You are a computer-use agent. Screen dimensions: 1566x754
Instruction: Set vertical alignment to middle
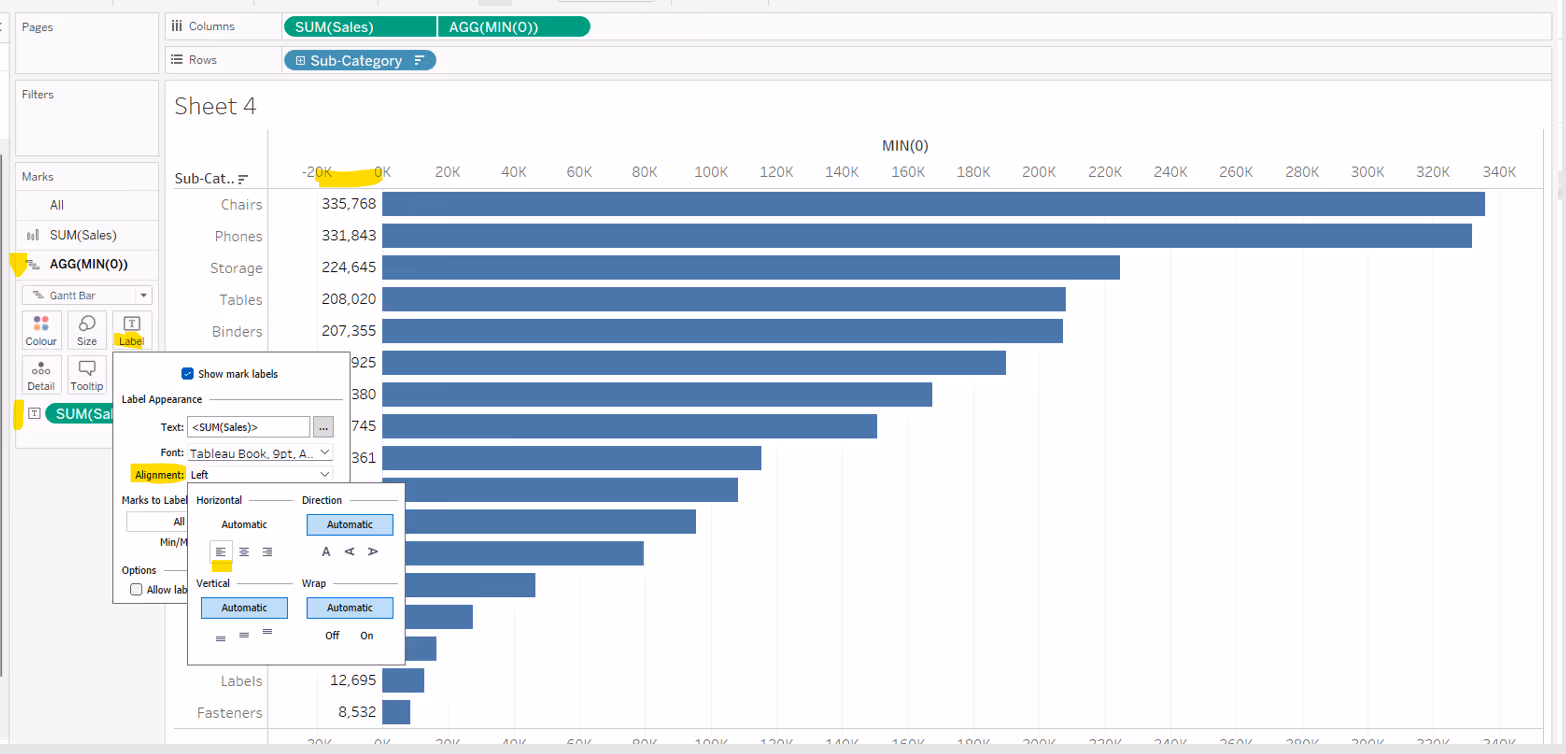[244, 636]
